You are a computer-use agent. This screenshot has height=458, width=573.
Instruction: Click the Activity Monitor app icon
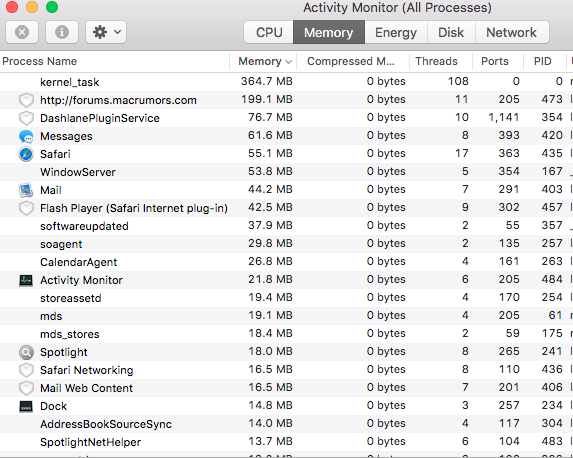click(26, 280)
